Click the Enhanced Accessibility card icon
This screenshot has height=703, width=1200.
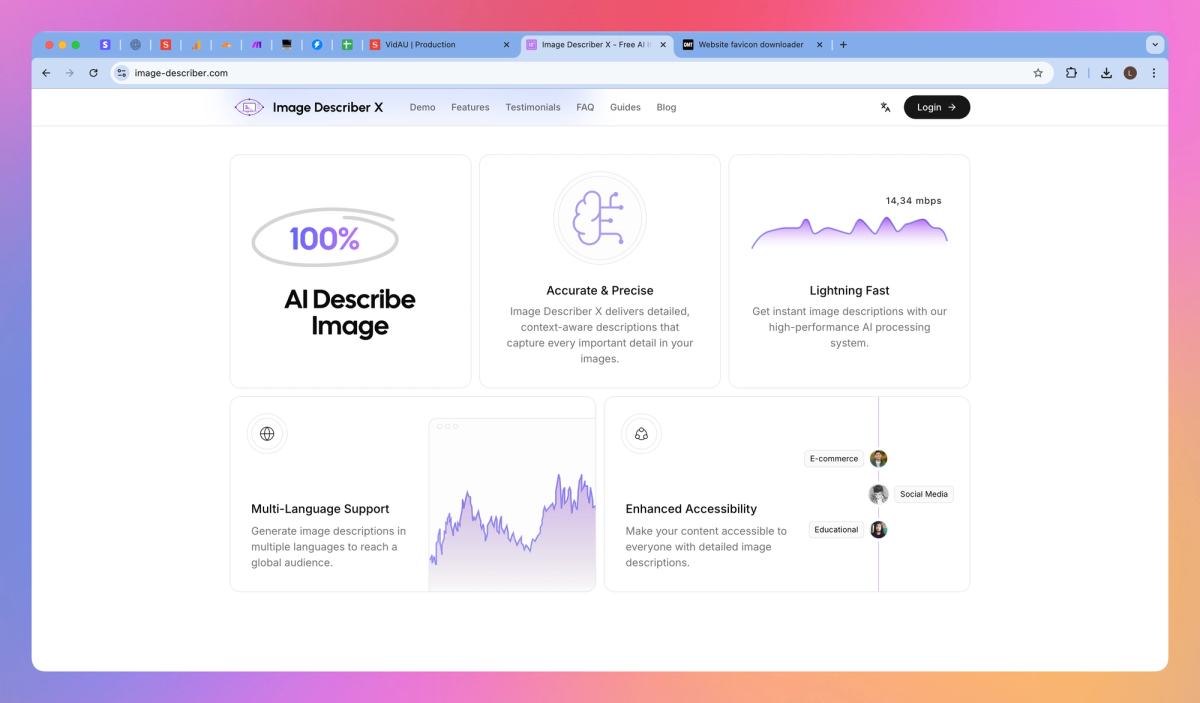point(641,434)
